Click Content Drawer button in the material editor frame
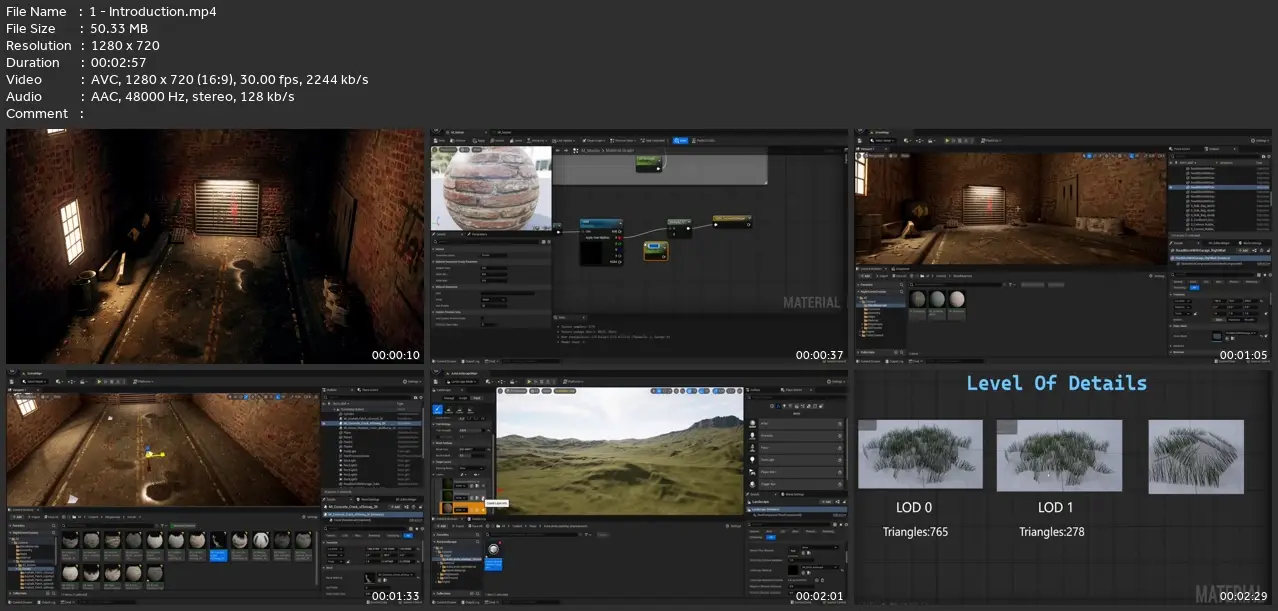 [444, 362]
